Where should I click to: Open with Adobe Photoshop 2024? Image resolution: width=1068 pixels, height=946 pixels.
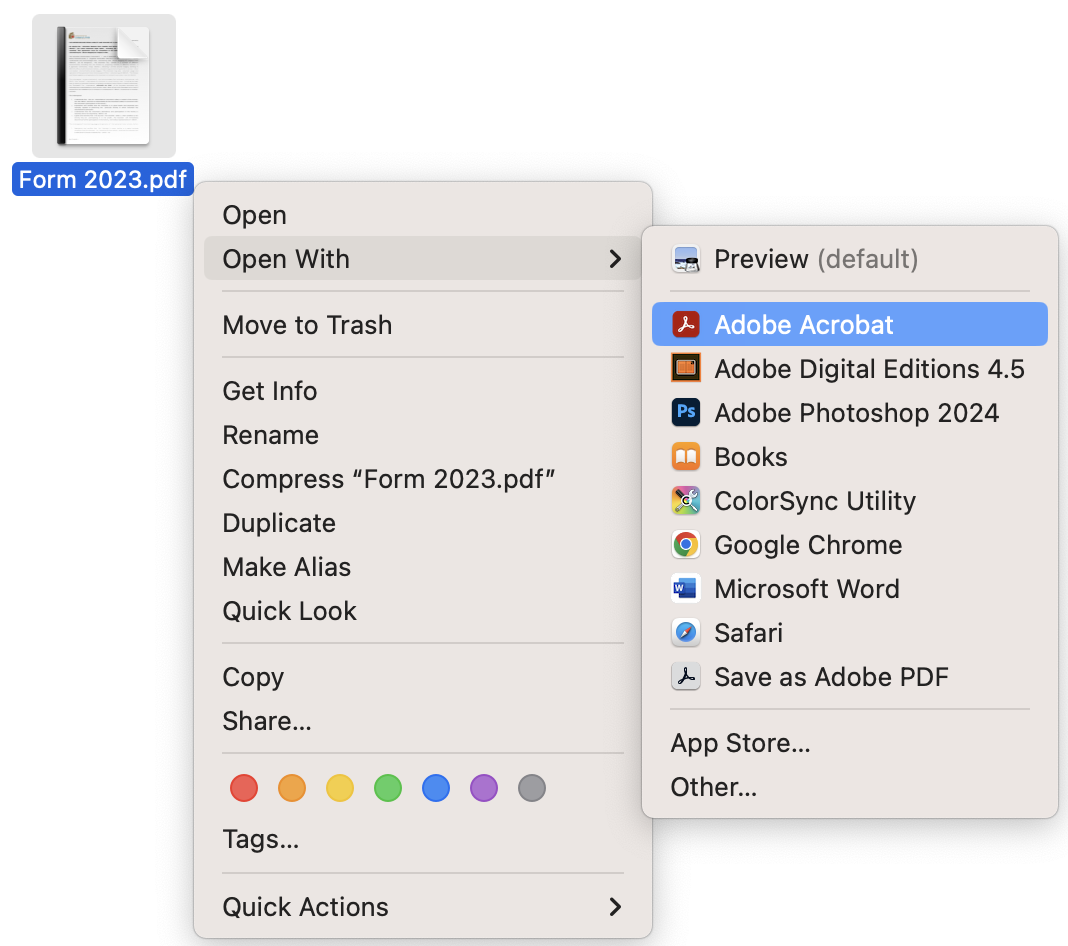click(849, 413)
